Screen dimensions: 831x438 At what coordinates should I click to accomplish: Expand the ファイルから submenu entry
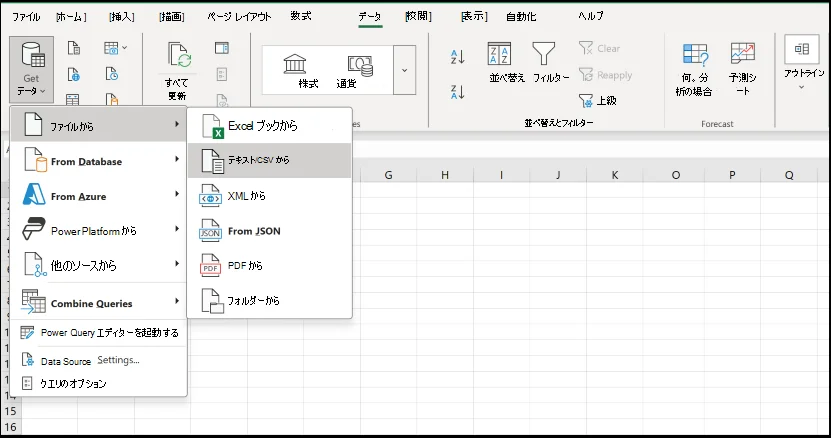tap(99, 125)
